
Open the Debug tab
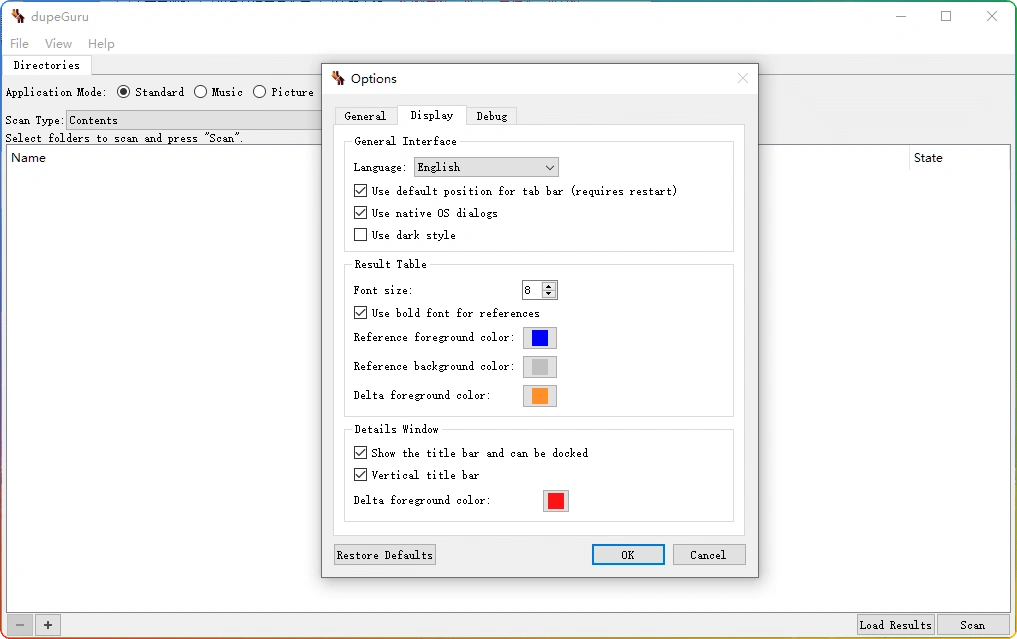[491, 116]
